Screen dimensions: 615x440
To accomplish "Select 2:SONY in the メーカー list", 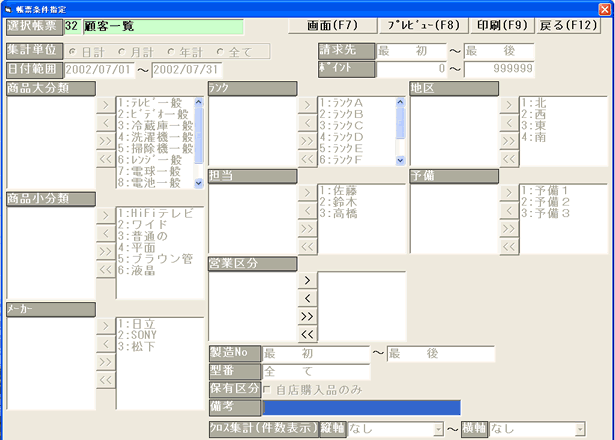I will tap(137, 335).
